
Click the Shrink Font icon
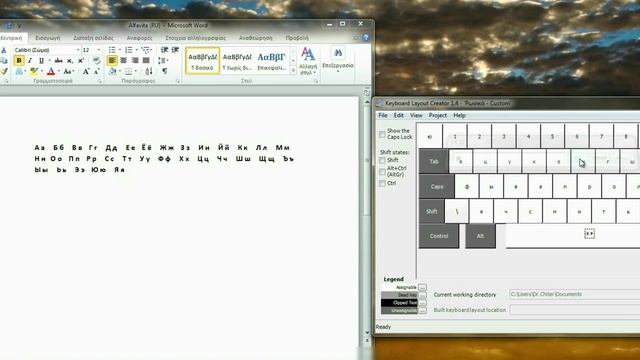click(96, 72)
